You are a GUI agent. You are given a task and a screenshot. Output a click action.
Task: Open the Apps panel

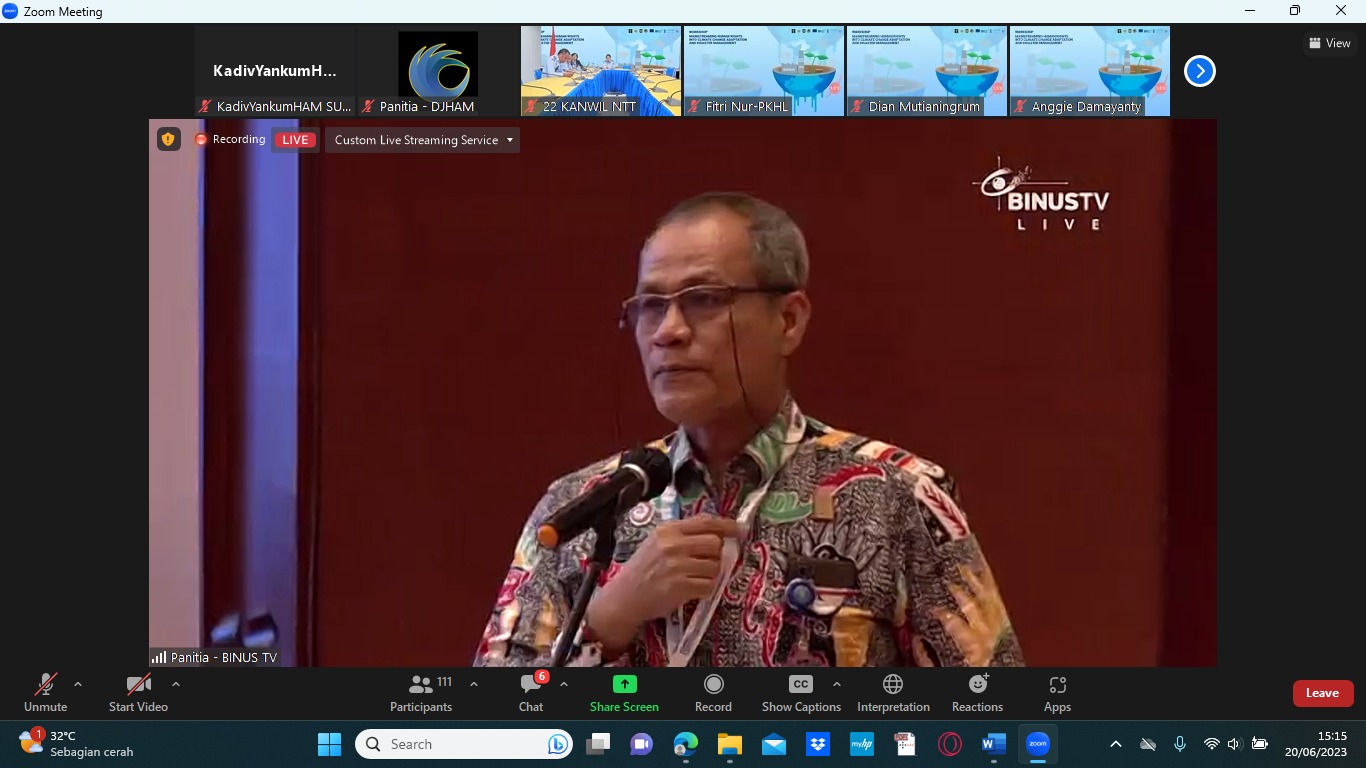(1057, 693)
